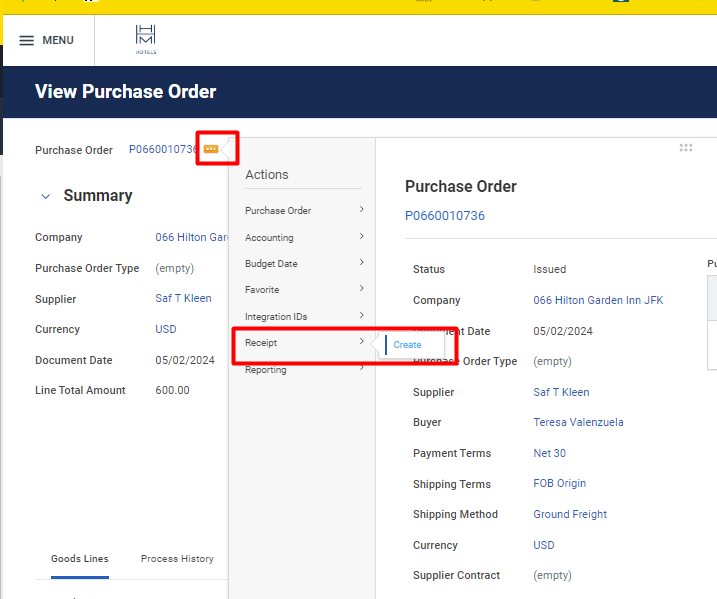
Task: Open Saf T Kleen supplier link in popup
Action: point(561,392)
